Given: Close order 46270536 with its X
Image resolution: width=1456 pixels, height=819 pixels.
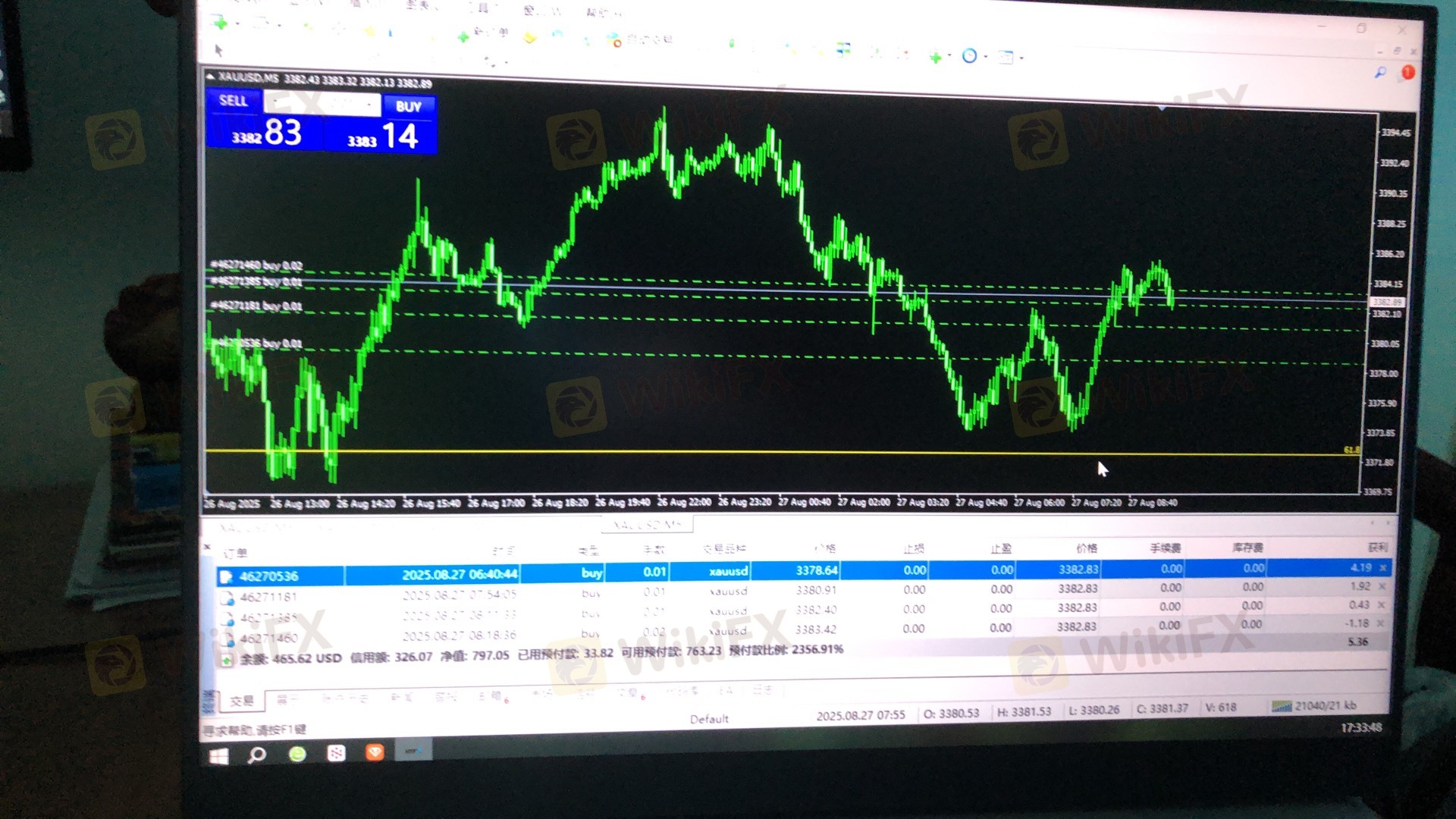Looking at the screenshot, I should 1383,567.
